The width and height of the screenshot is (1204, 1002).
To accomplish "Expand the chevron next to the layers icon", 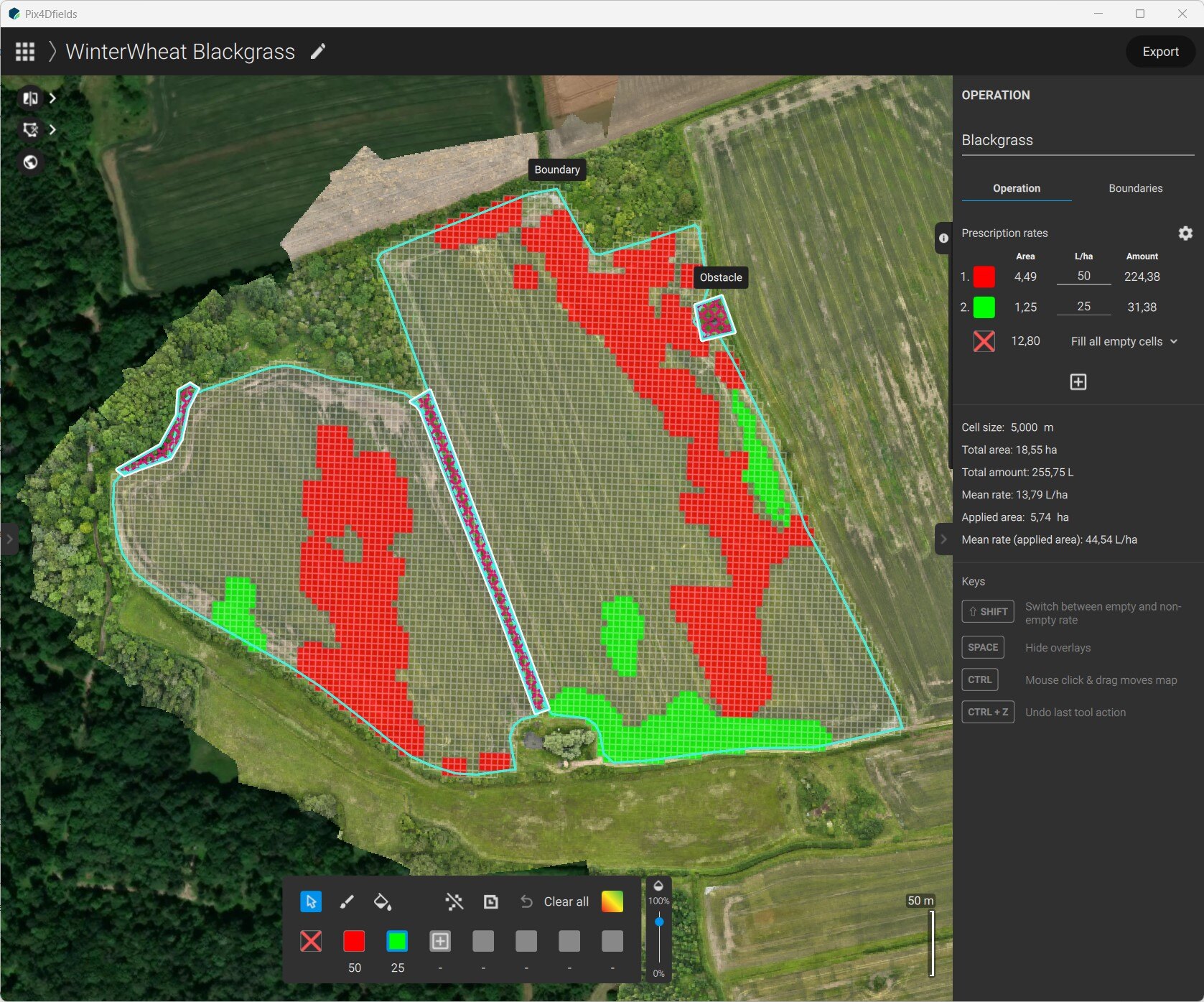I will pos(52,98).
